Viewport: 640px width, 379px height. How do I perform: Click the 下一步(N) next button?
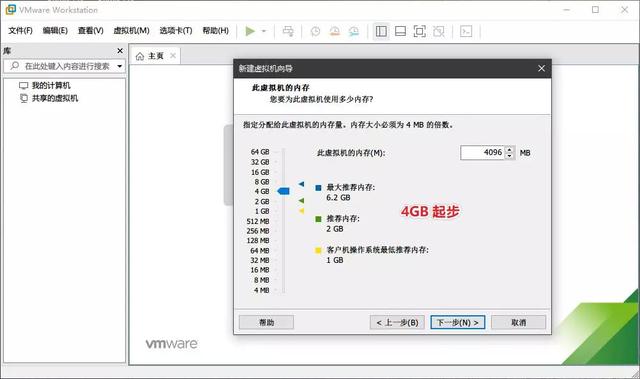[x=458, y=322]
